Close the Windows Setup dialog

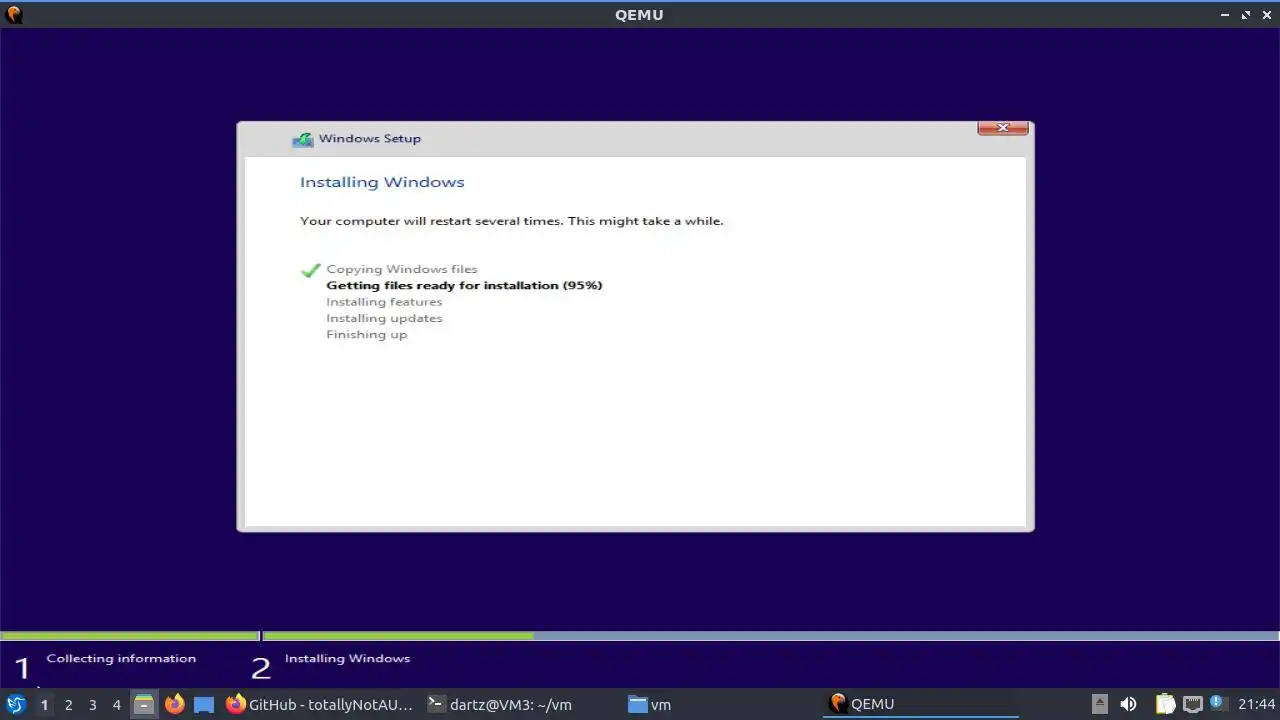(x=1002, y=128)
